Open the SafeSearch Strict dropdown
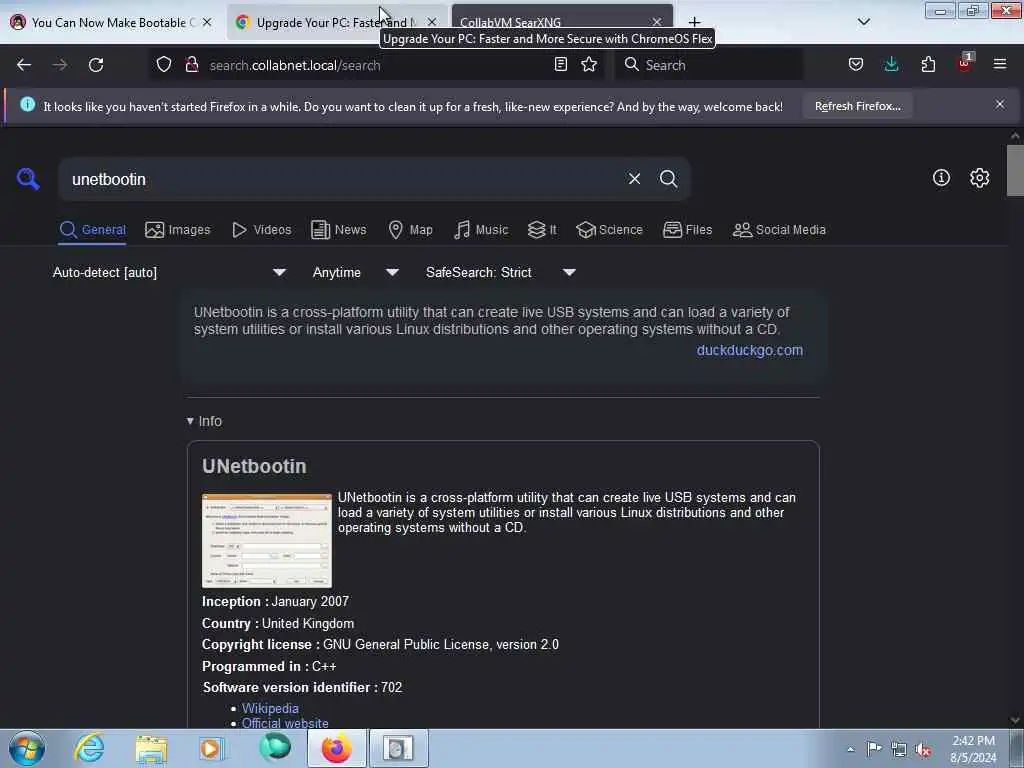This screenshot has width=1024, height=768. (x=500, y=272)
